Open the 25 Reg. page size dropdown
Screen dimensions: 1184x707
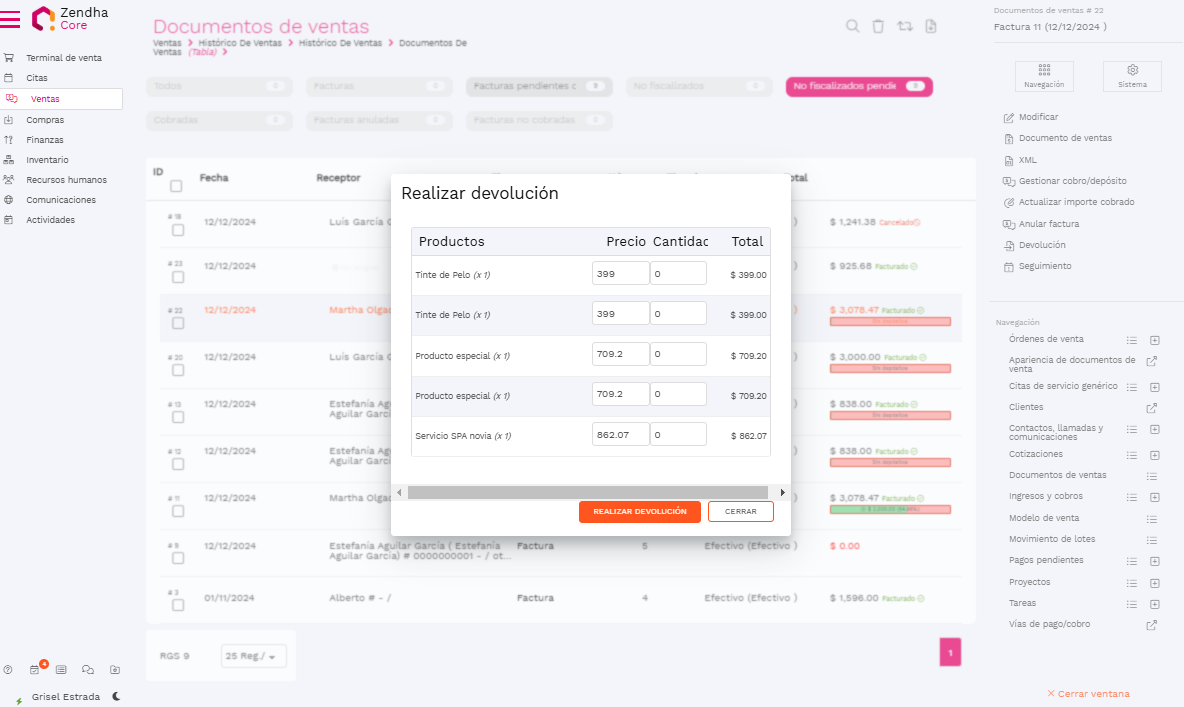(x=253, y=656)
